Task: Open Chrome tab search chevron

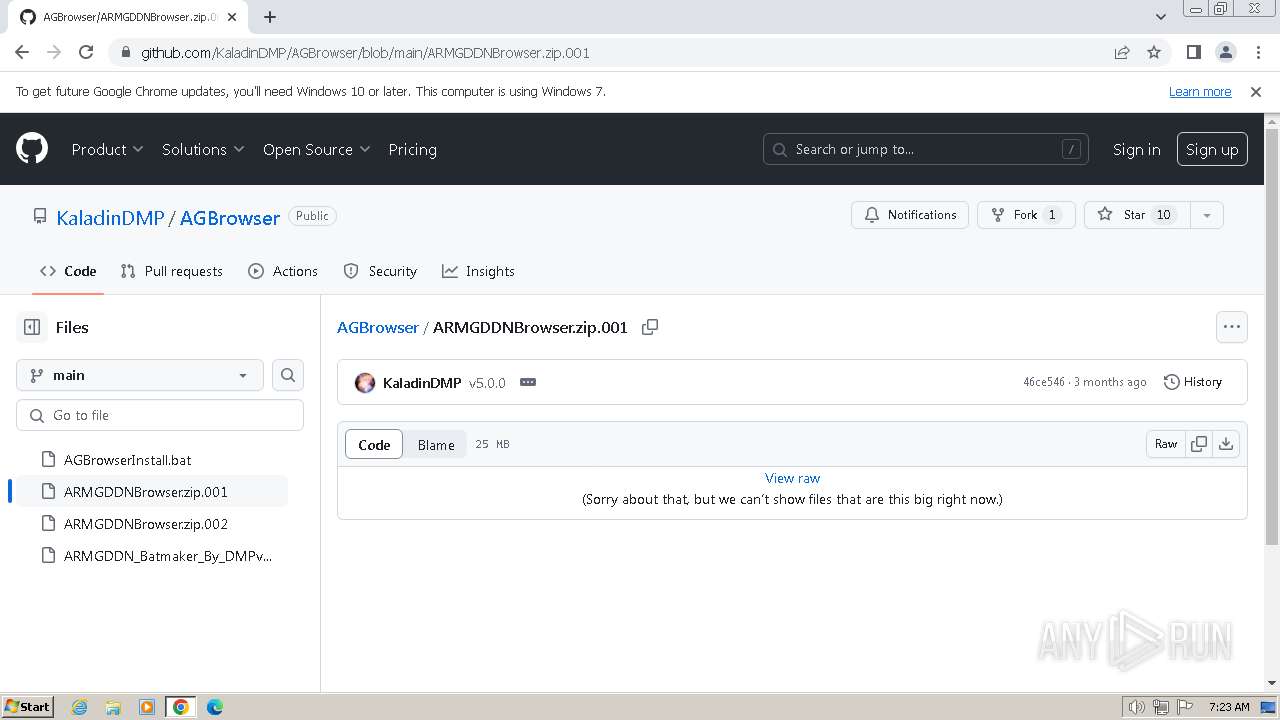Action: coord(1161,16)
